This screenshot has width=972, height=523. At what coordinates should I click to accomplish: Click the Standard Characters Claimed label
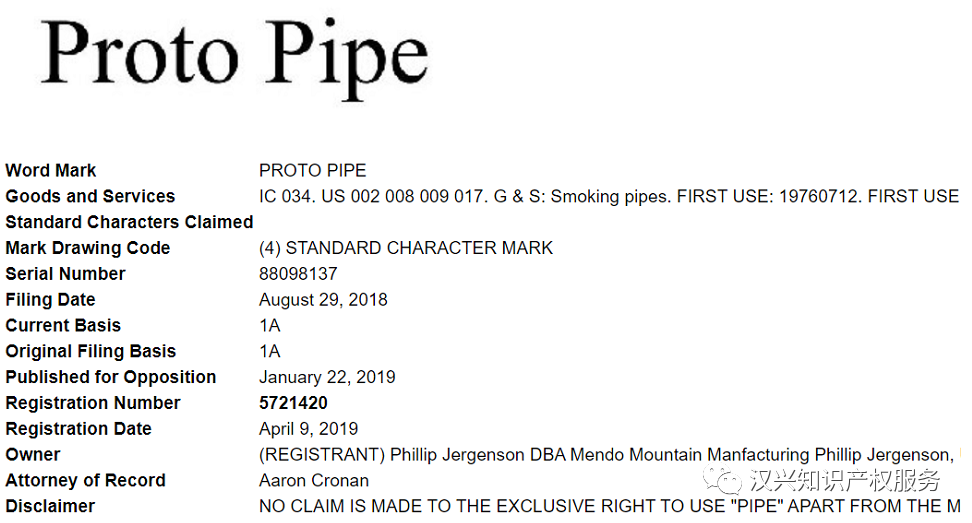point(129,222)
